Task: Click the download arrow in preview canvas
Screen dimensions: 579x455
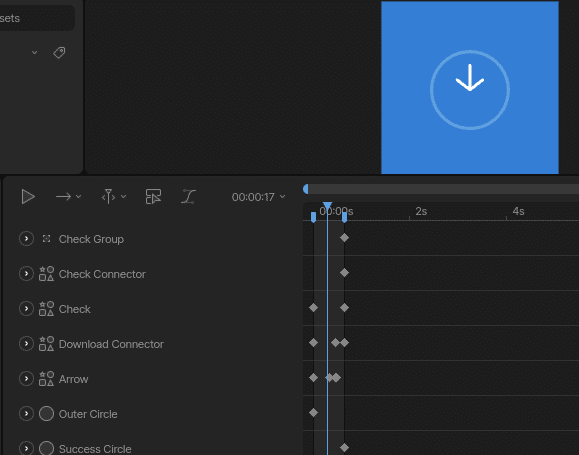Action: coord(470,78)
